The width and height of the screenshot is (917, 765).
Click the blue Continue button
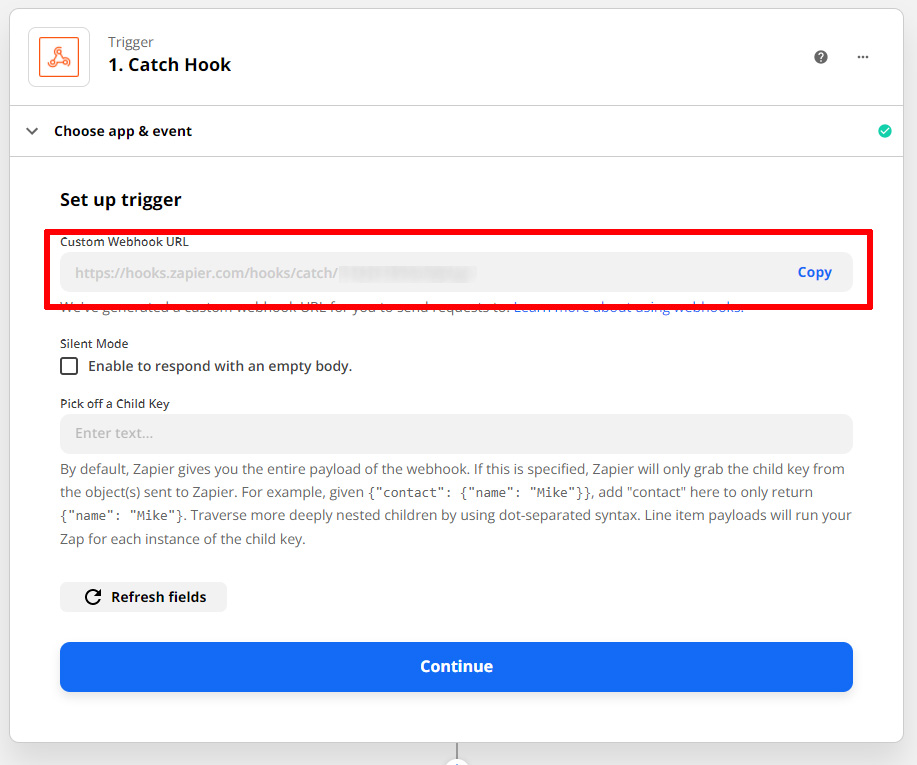click(456, 667)
